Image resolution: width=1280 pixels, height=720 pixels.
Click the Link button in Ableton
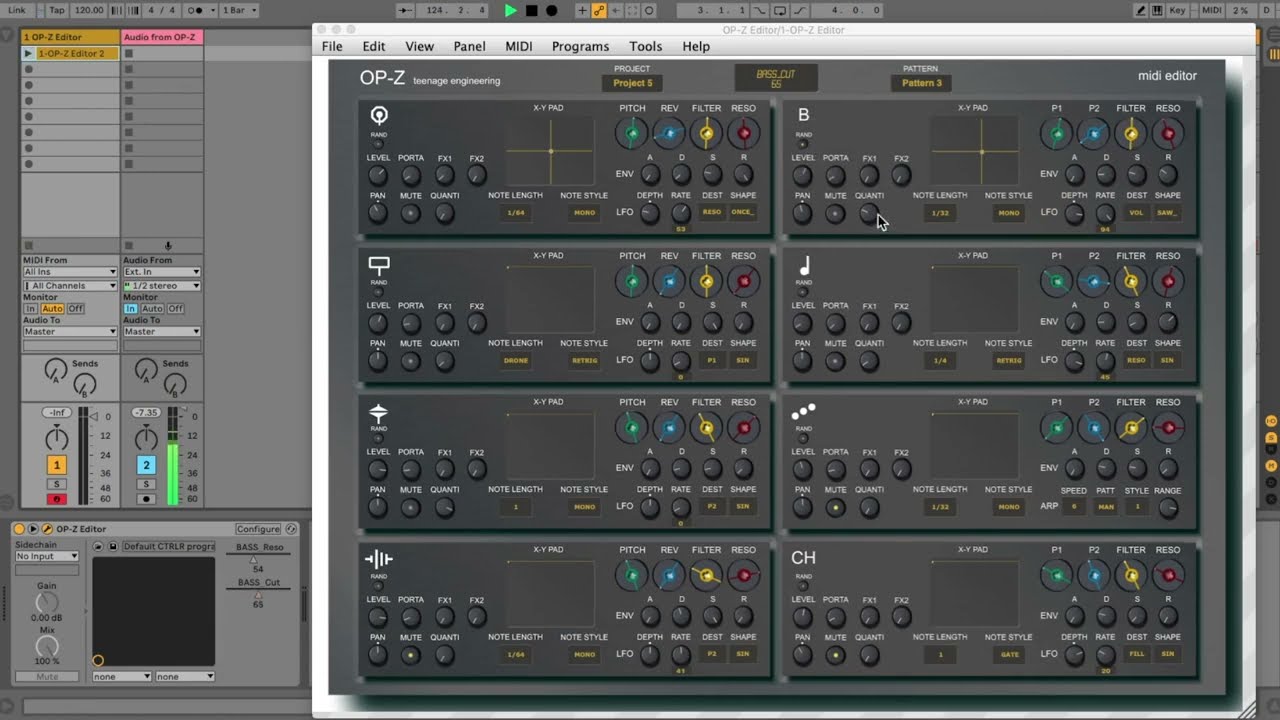pos(17,10)
